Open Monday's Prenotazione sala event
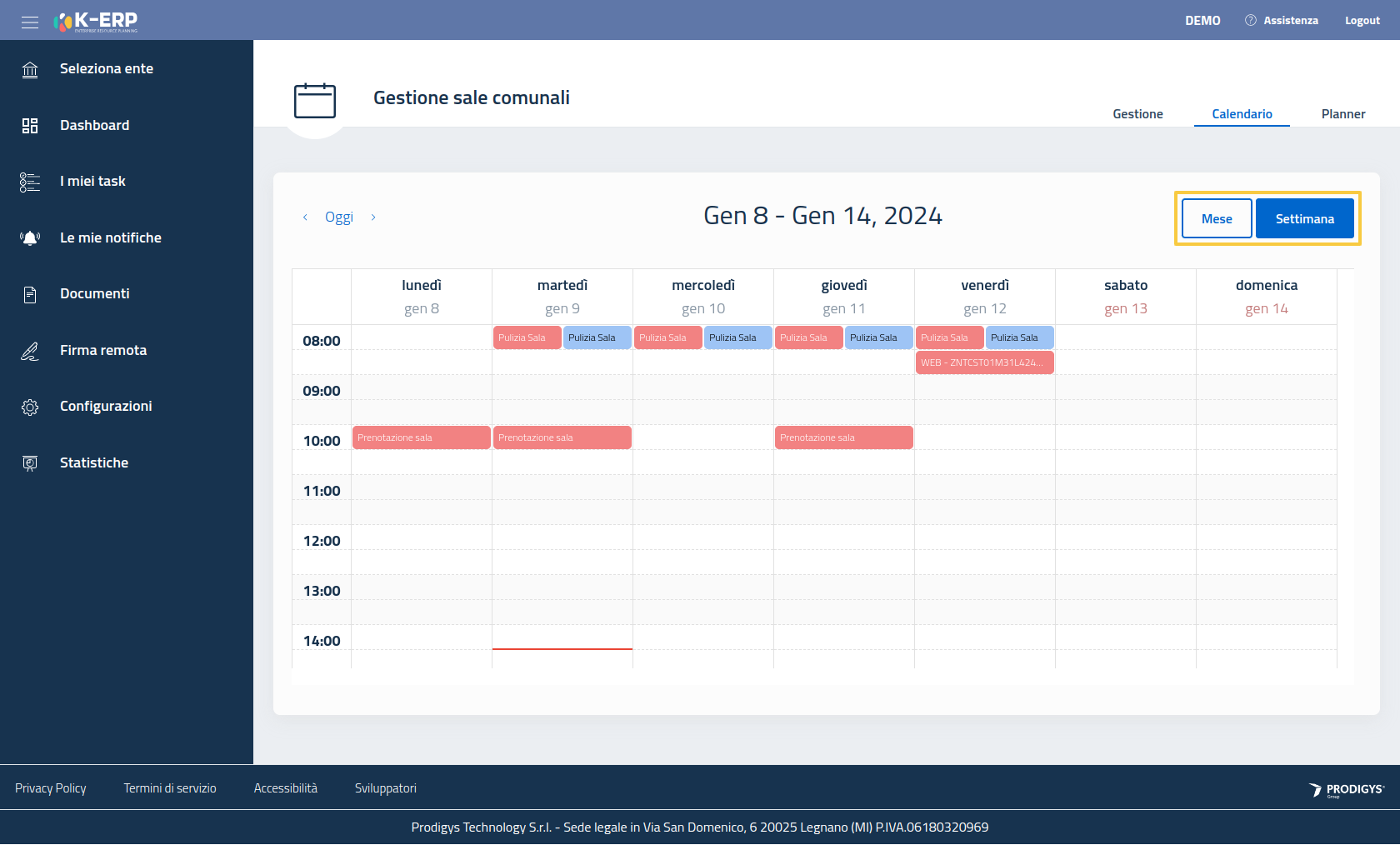The image size is (1400, 845). click(x=421, y=437)
